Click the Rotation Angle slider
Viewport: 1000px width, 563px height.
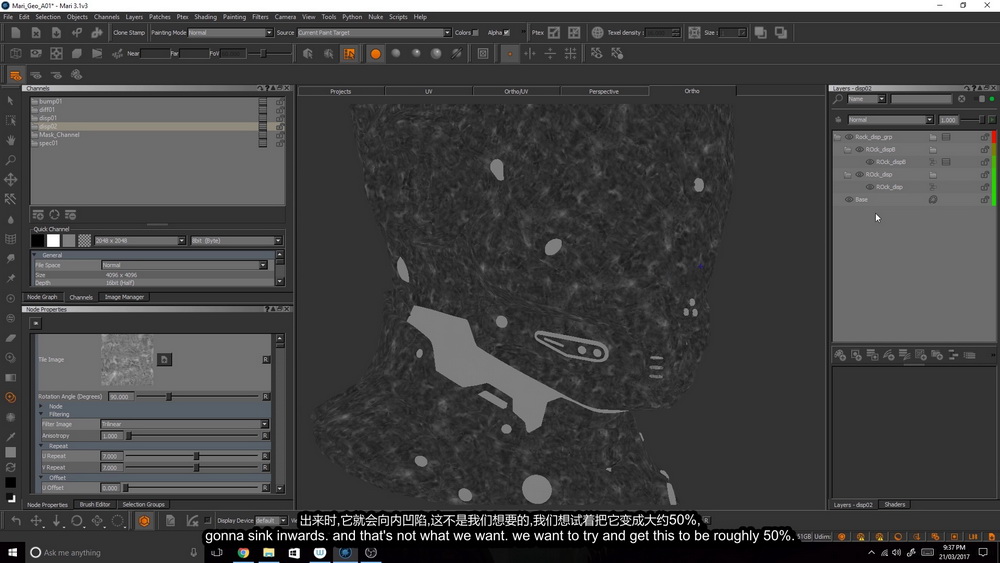198,397
